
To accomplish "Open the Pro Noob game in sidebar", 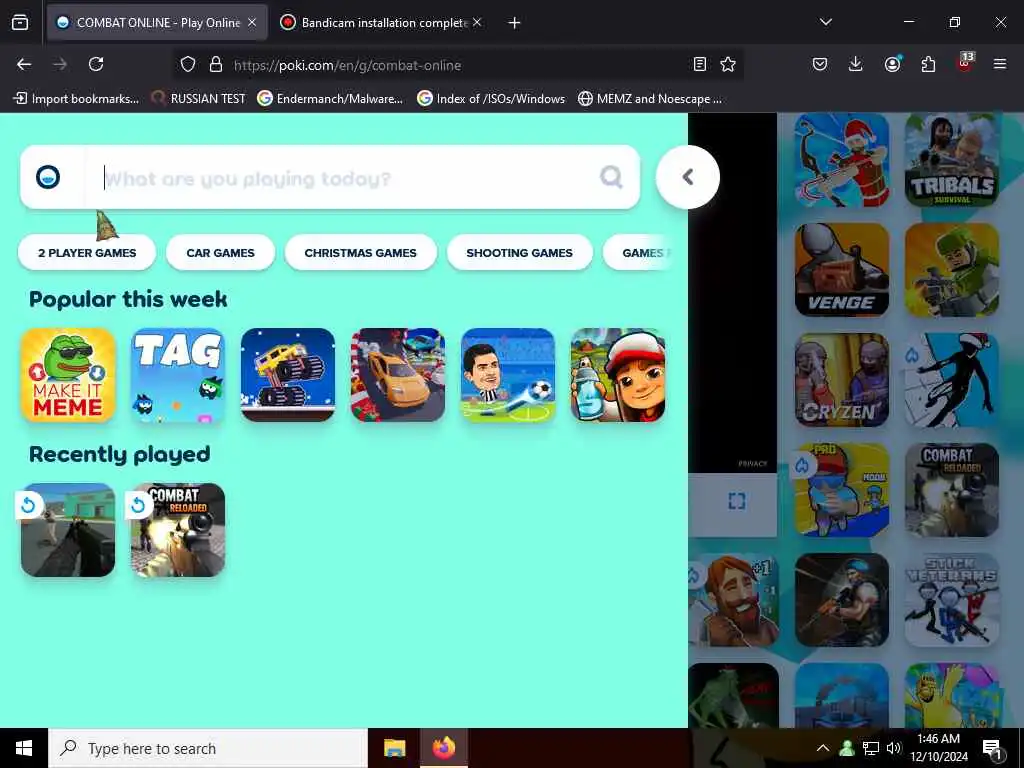I will coord(842,490).
